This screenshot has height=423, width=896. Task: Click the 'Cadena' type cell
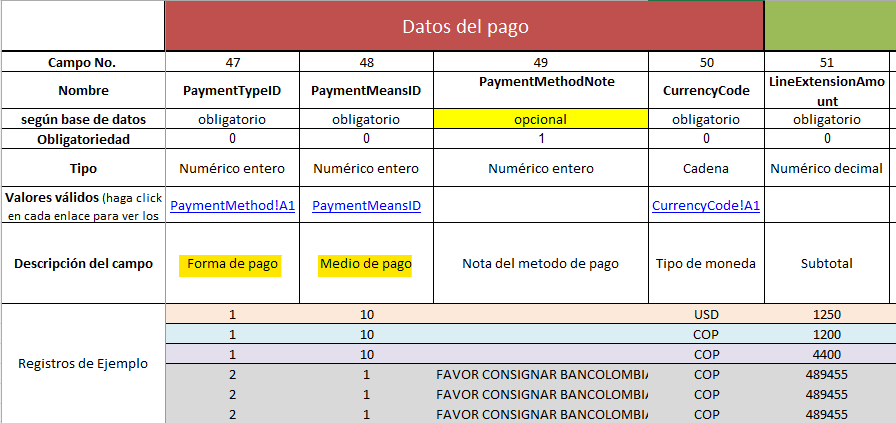pyautogui.click(x=706, y=168)
